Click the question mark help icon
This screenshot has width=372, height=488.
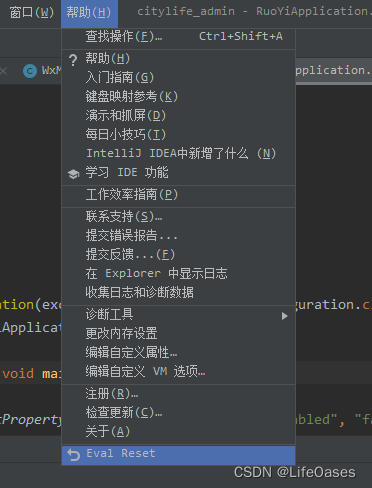pos(73,60)
